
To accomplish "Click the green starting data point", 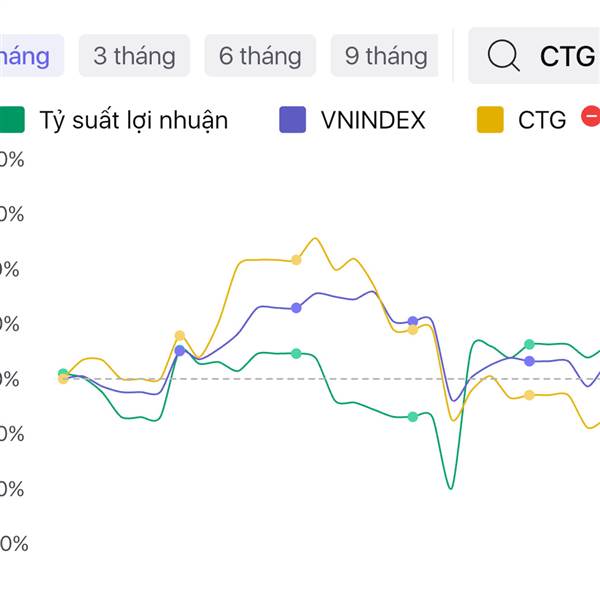I will [63, 374].
